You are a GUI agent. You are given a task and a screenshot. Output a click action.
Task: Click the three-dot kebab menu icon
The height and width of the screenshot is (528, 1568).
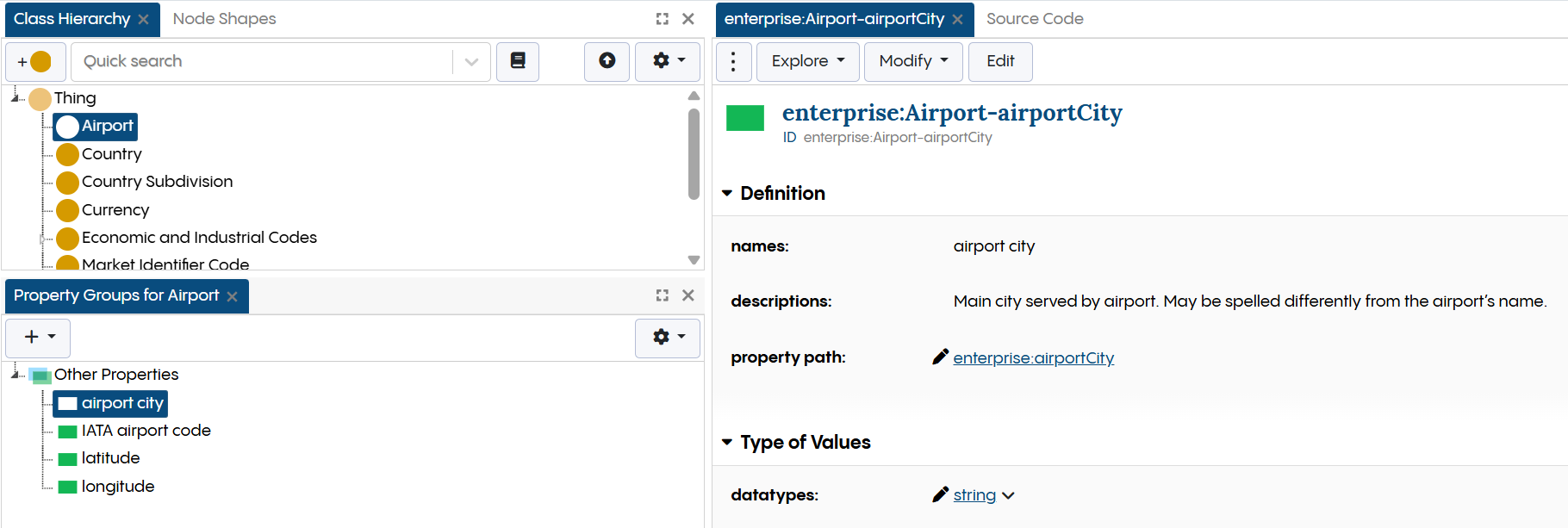[733, 61]
